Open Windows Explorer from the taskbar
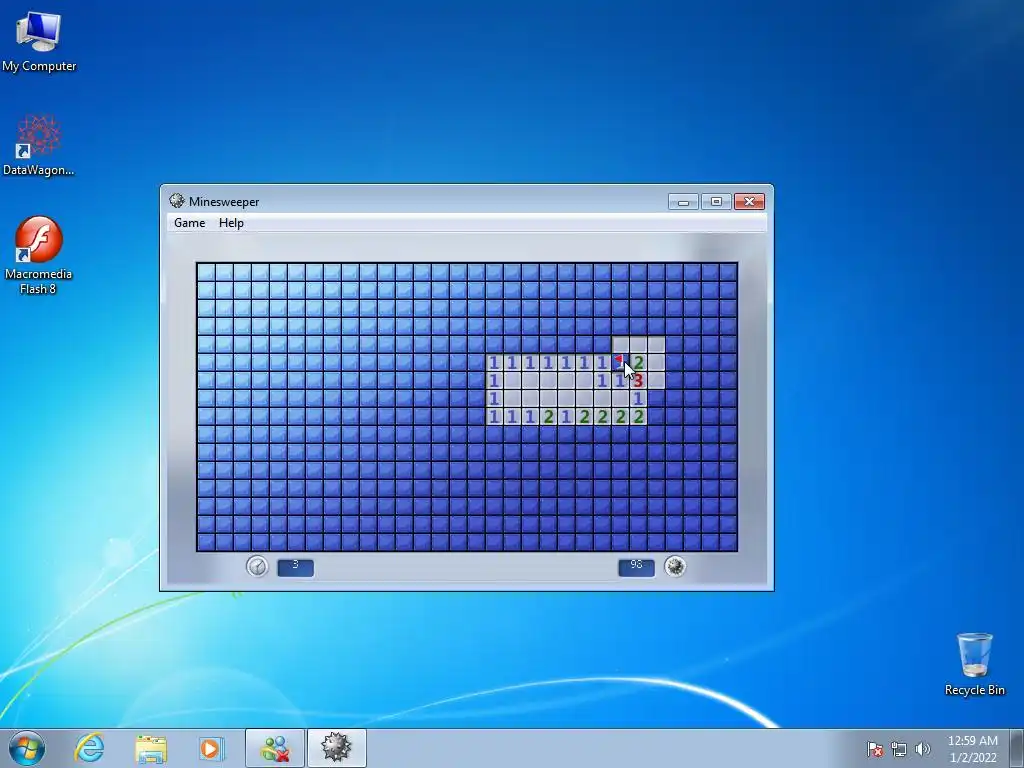This screenshot has height=768, width=1024. pyautogui.click(x=151, y=748)
